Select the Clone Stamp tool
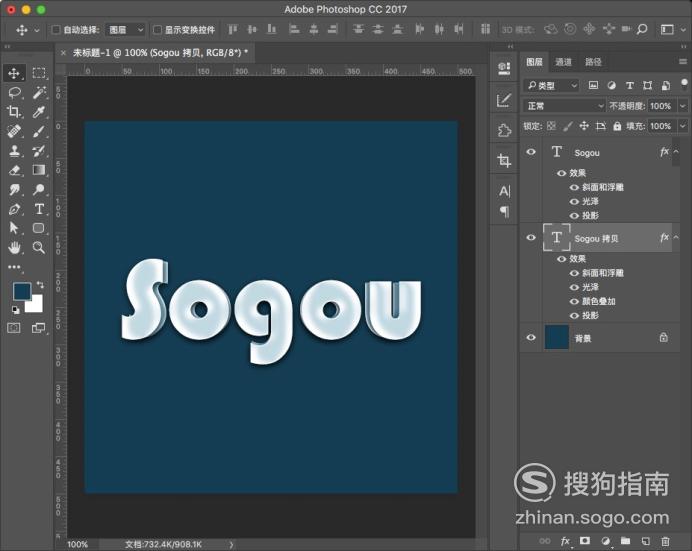This screenshot has width=692, height=551. pos(14,150)
